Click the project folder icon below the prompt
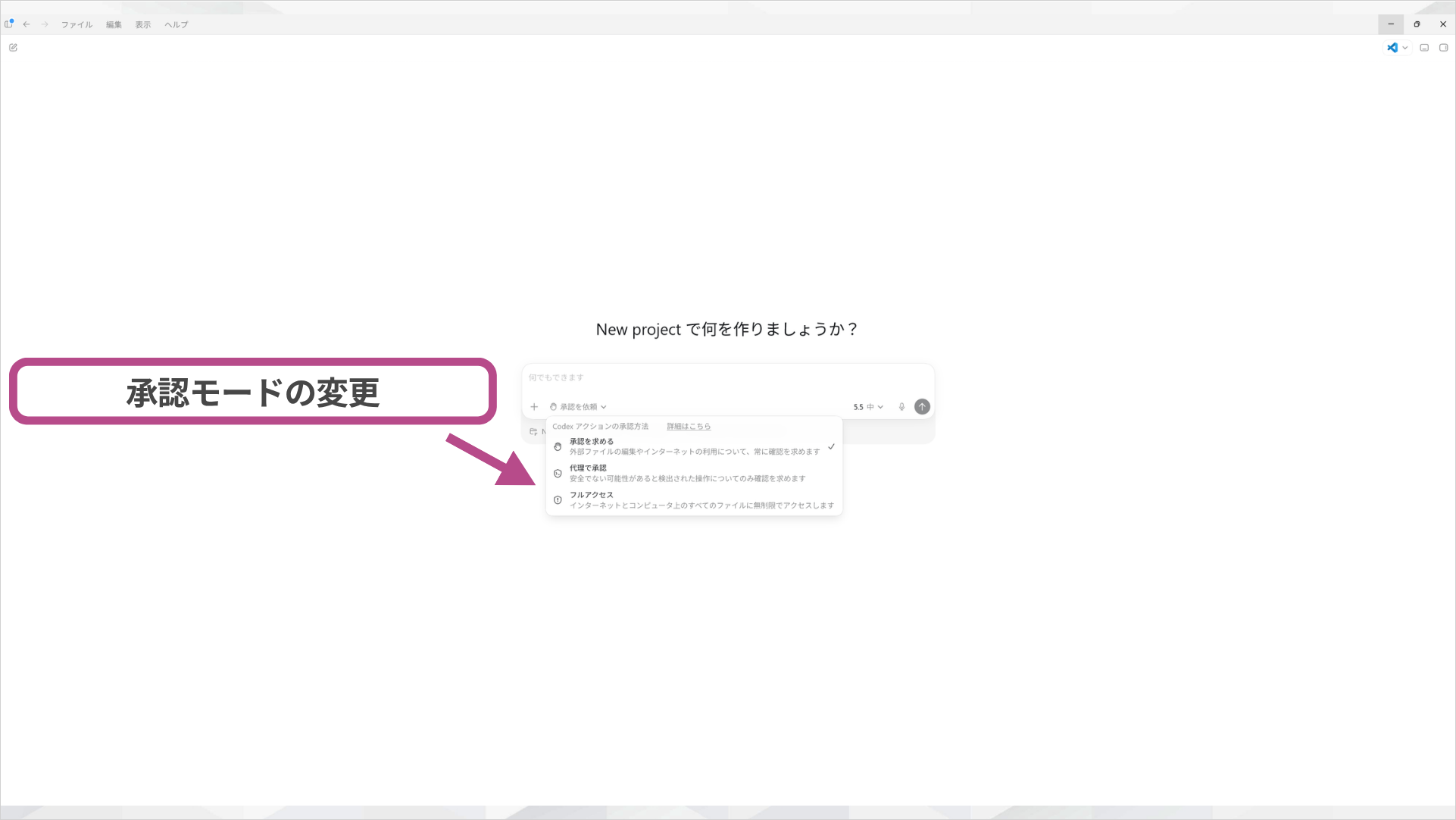This screenshot has width=1456, height=820. pos(533,432)
